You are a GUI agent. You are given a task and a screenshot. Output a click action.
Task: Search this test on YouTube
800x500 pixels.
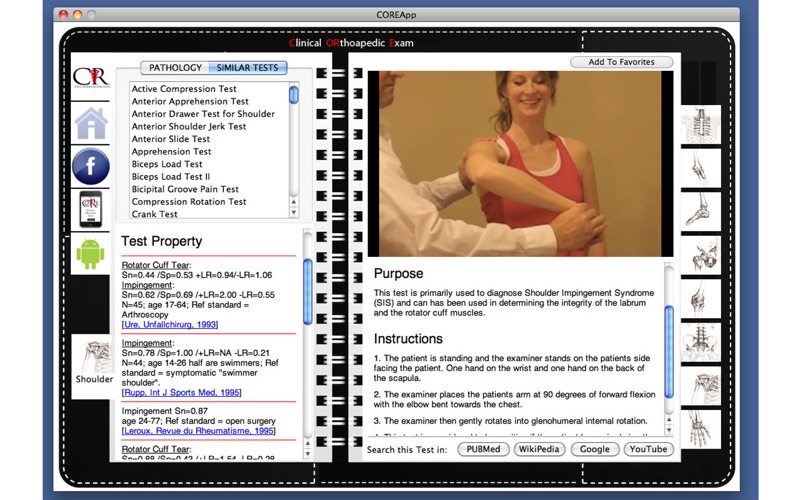pyautogui.click(x=648, y=449)
